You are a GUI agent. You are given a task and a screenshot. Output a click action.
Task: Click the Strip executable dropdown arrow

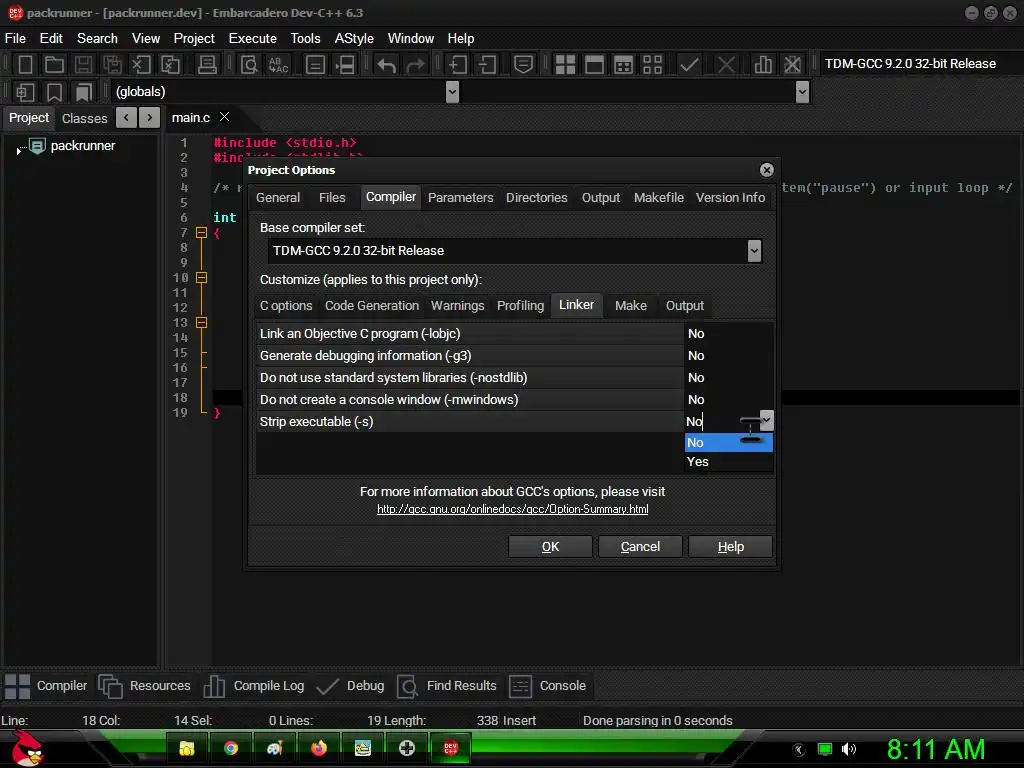pyautogui.click(x=767, y=421)
